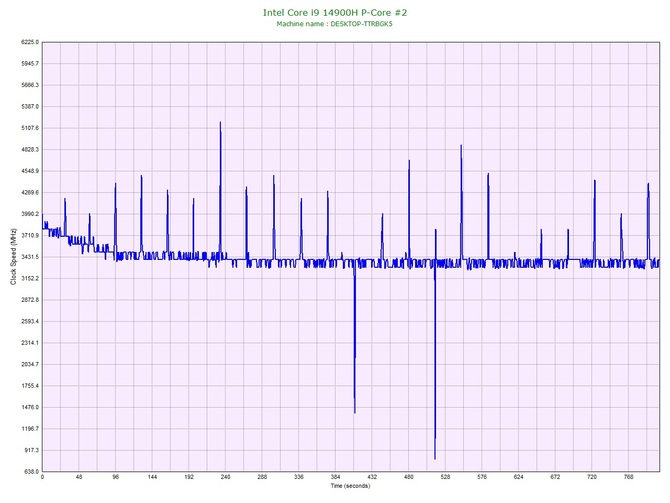Screen dimensions: 670x503
Task: Click the 0 tick on time axis
Action: point(42,477)
